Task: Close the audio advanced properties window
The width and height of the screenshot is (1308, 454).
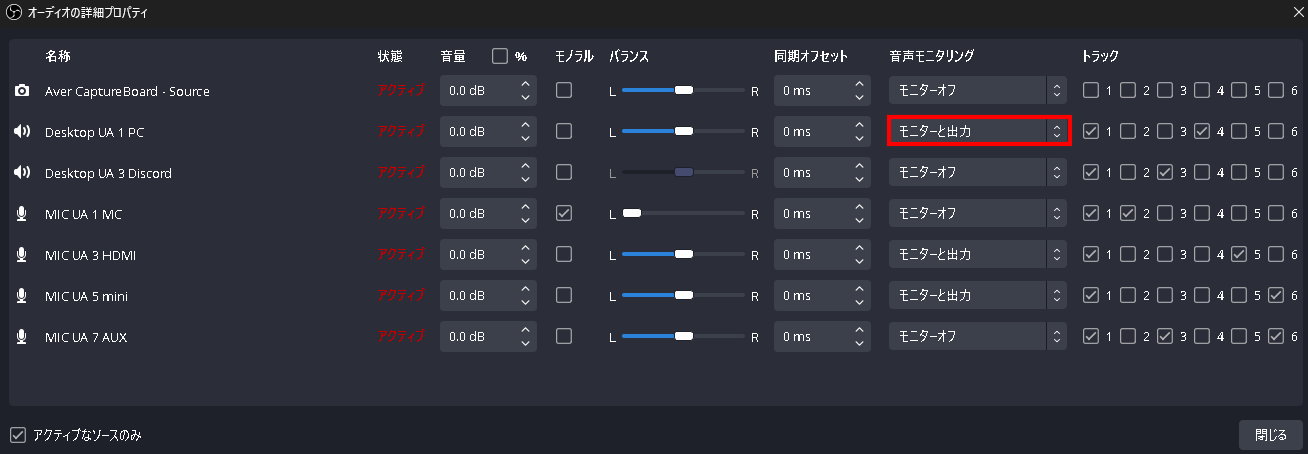Action: click(x=1297, y=13)
